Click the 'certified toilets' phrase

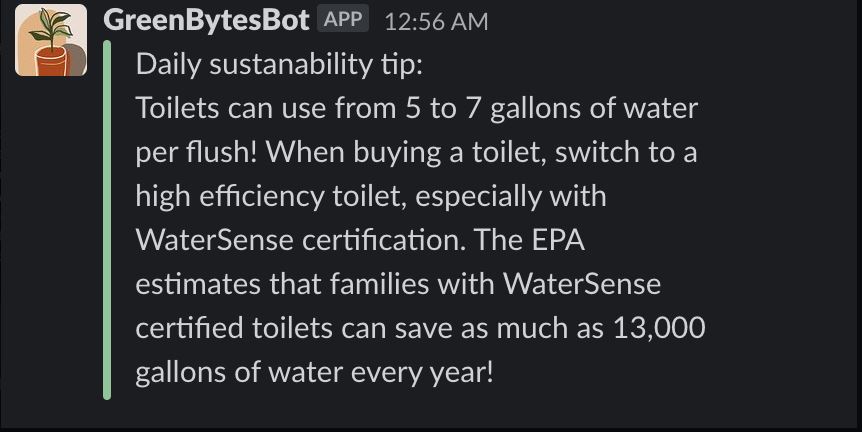(236, 328)
